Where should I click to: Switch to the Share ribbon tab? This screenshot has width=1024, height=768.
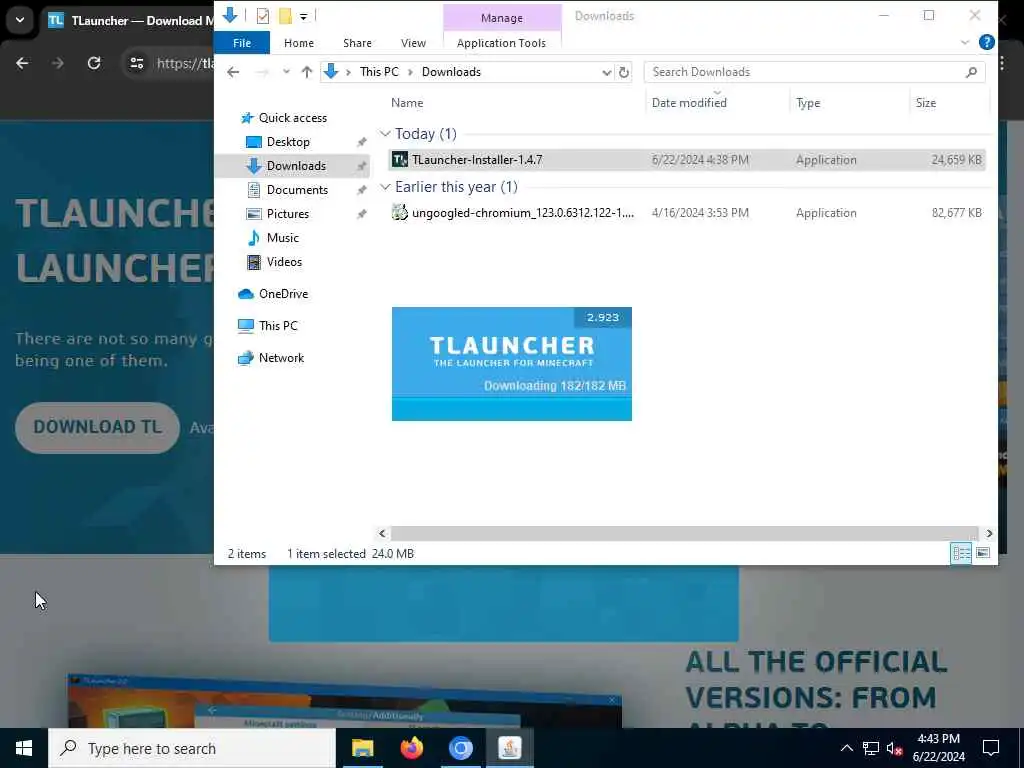tap(357, 43)
